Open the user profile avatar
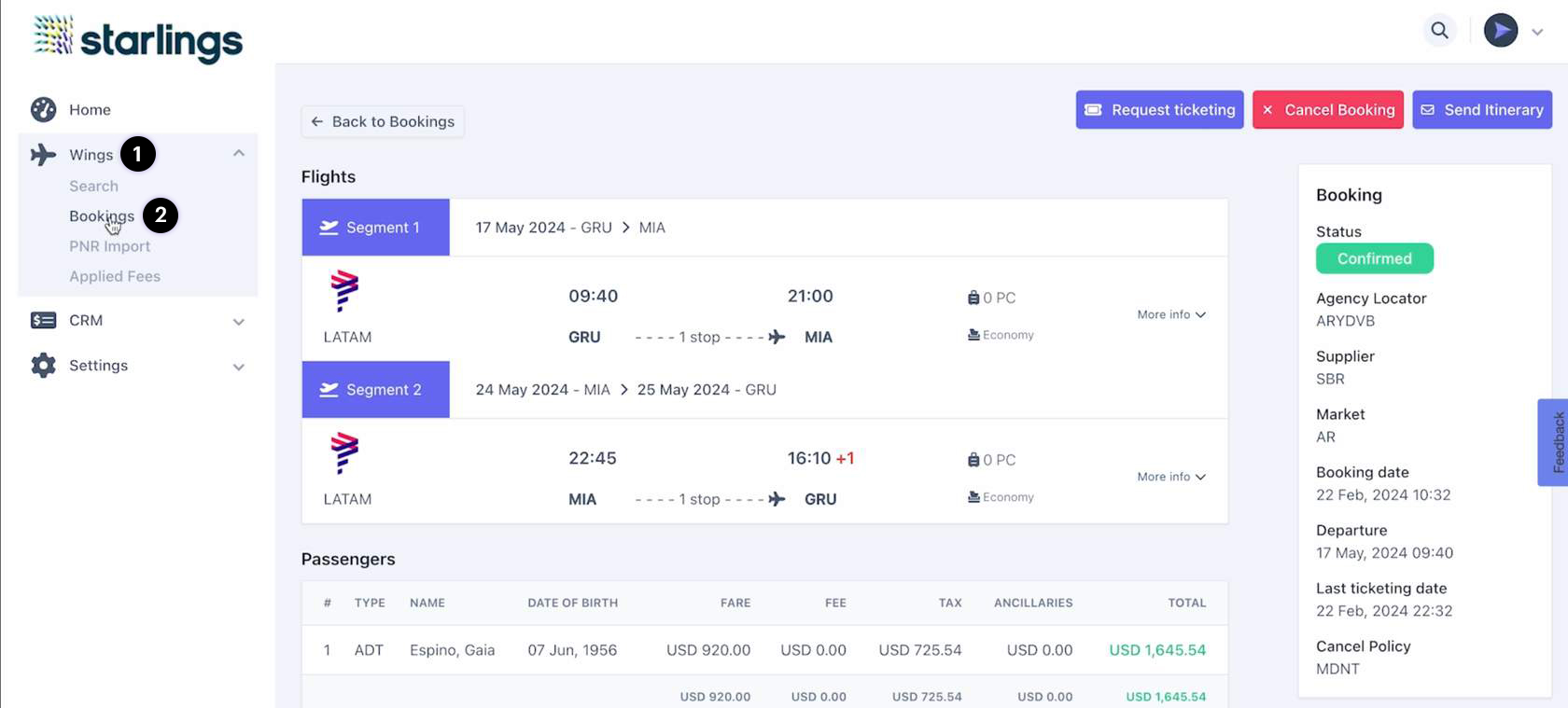Viewport: 1568px width, 708px height. coord(1501,31)
